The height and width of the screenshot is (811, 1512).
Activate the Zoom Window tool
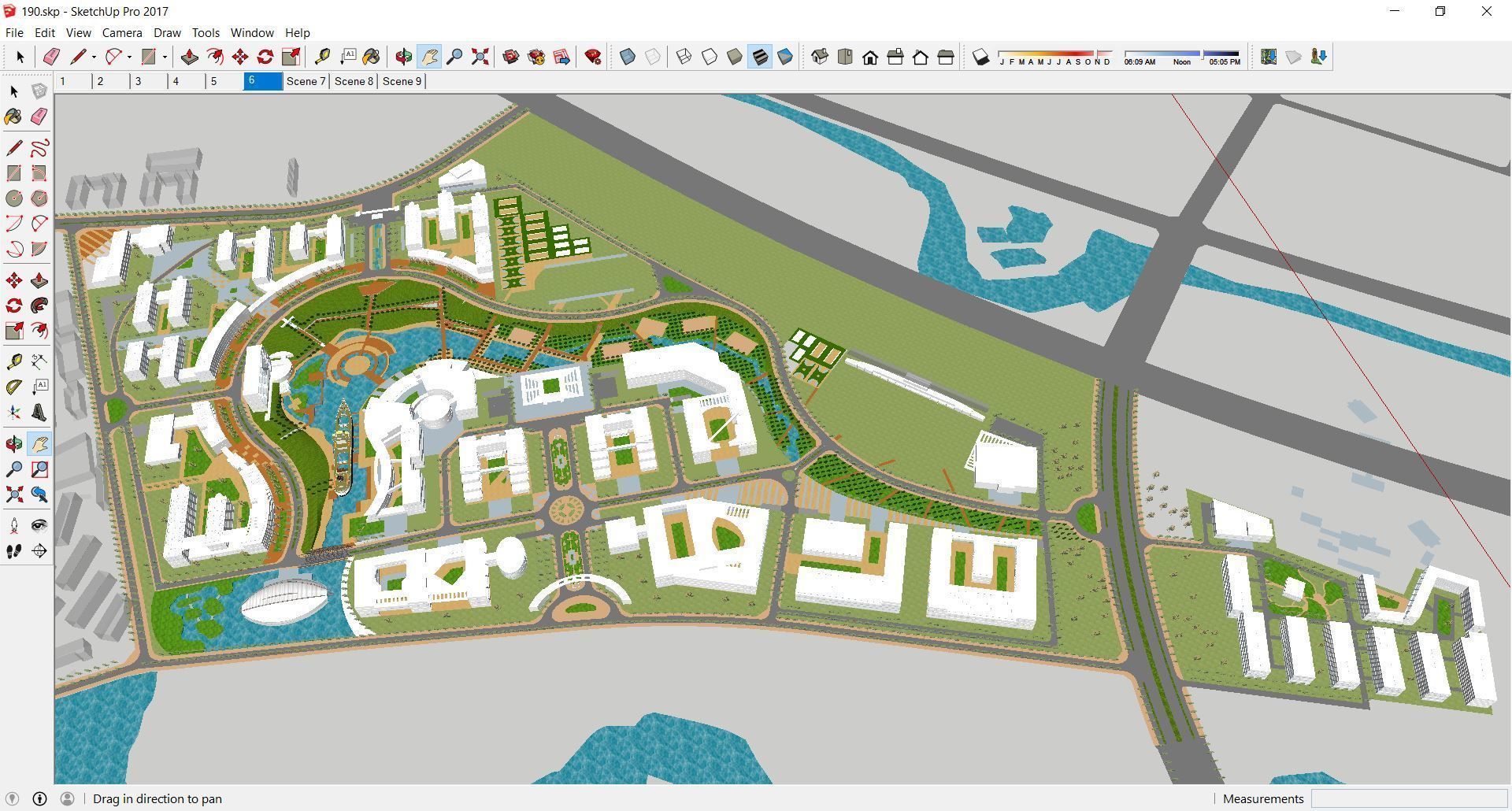click(x=39, y=469)
